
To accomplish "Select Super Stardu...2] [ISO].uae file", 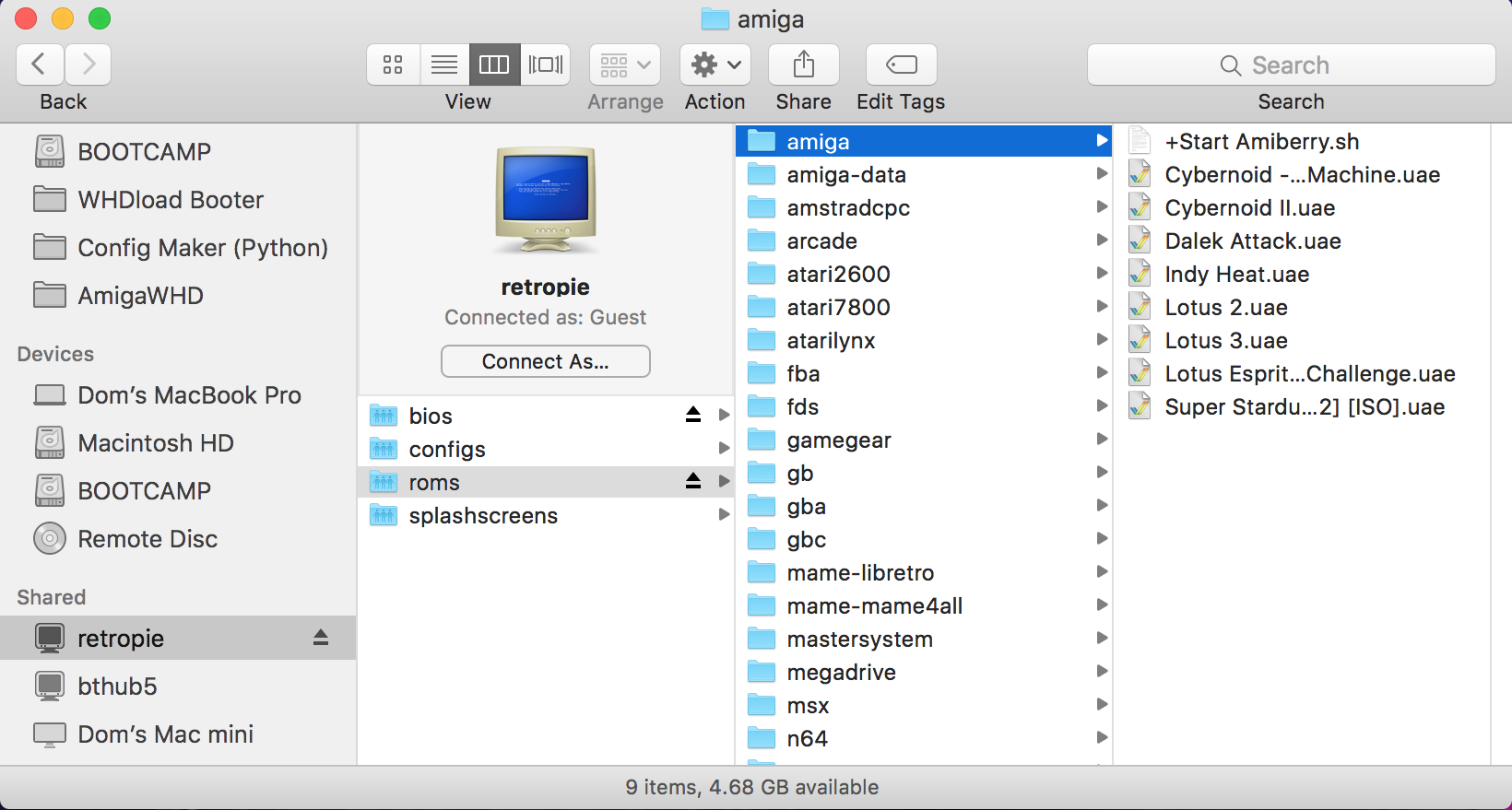I will point(1302,406).
